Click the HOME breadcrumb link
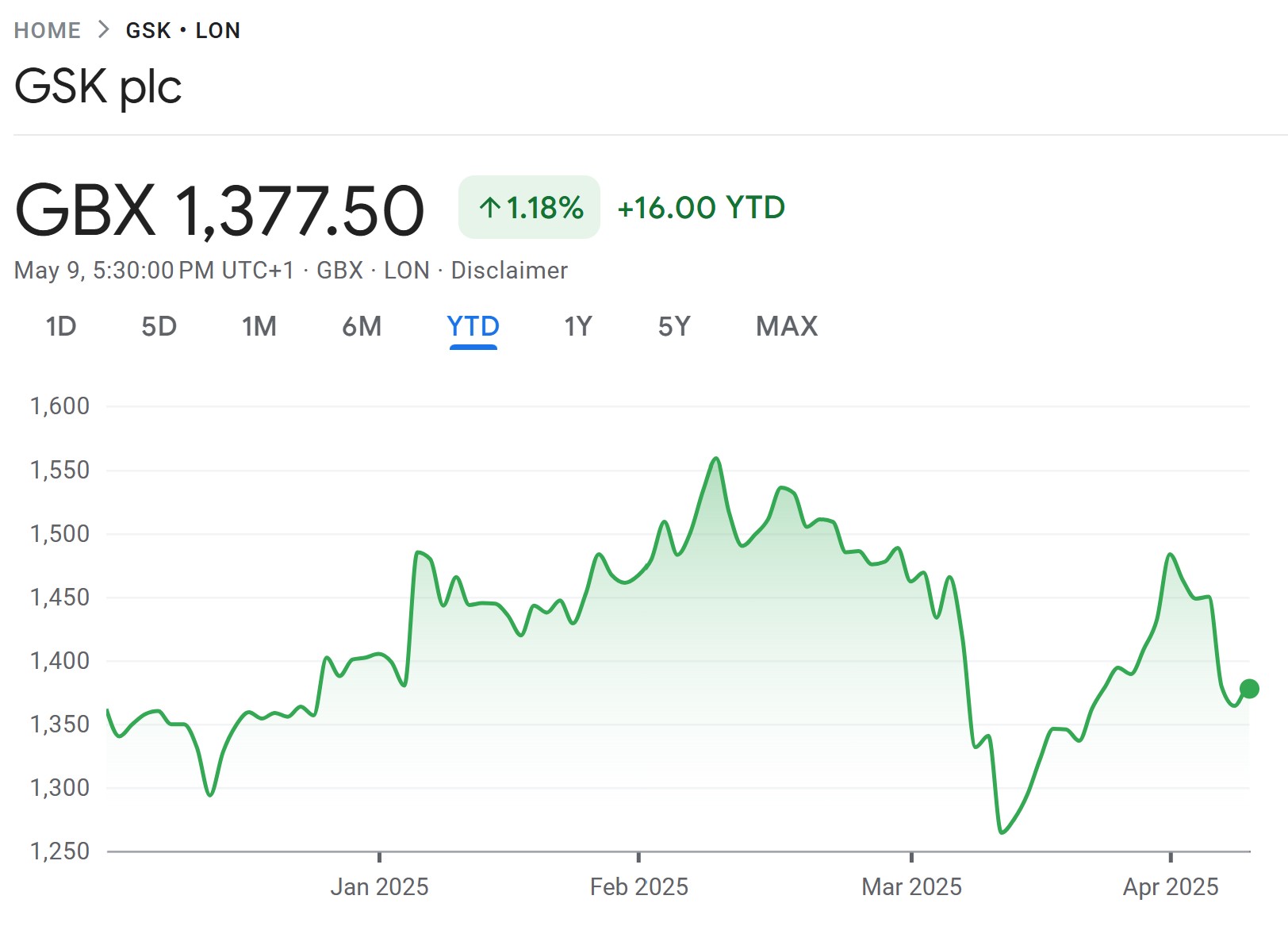Viewport: 1288px width, 930px height. (48, 30)
